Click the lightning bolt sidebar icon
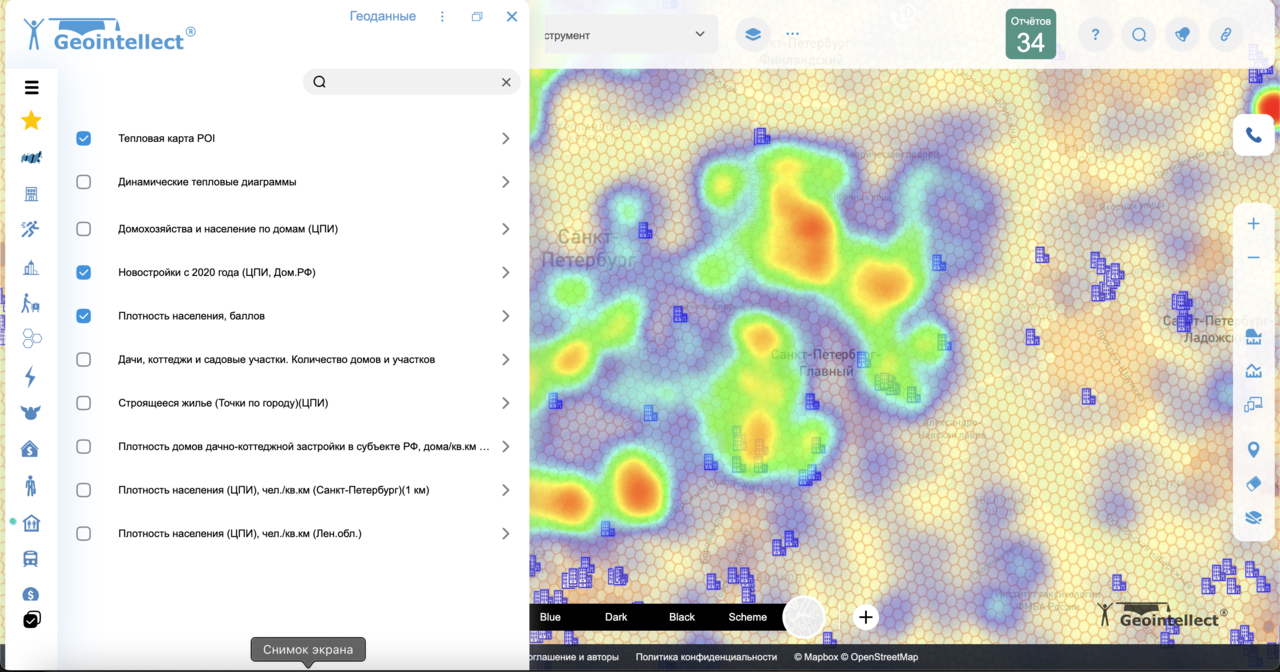This screenshot has height=672, width=1280. tap(31, 377)
